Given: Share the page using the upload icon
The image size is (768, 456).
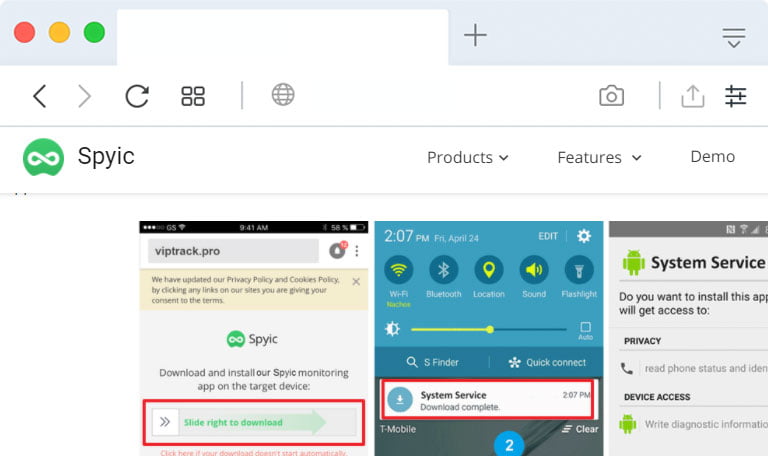Looking at the screenshot, I should [693, 96].
